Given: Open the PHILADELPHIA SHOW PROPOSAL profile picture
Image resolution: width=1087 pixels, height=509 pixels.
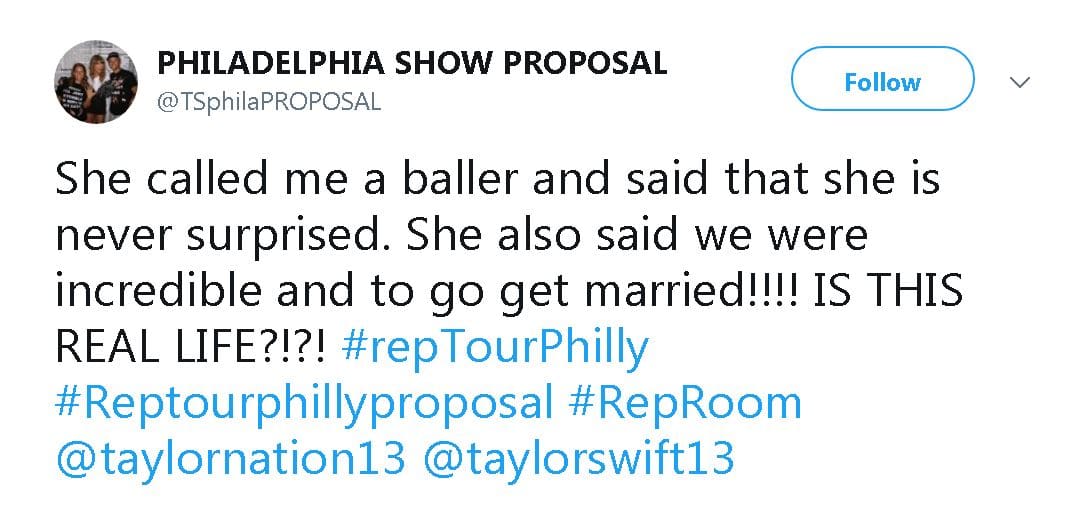Looking at the screenshot, I should pyautogui.click(x=96, y=82).
